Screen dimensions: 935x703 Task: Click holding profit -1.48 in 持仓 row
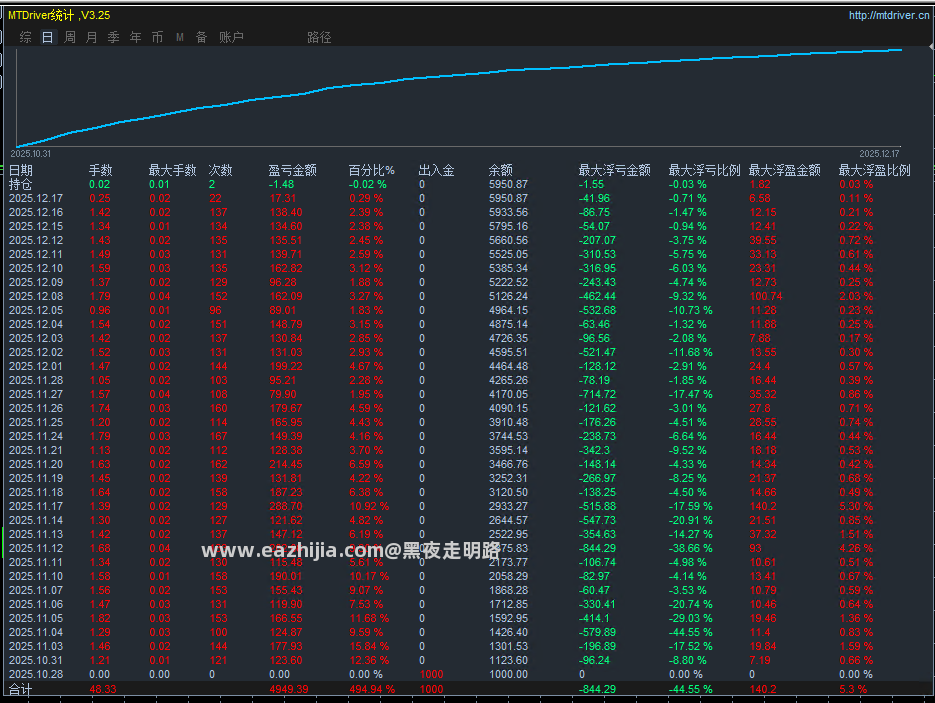click(281, 184)
